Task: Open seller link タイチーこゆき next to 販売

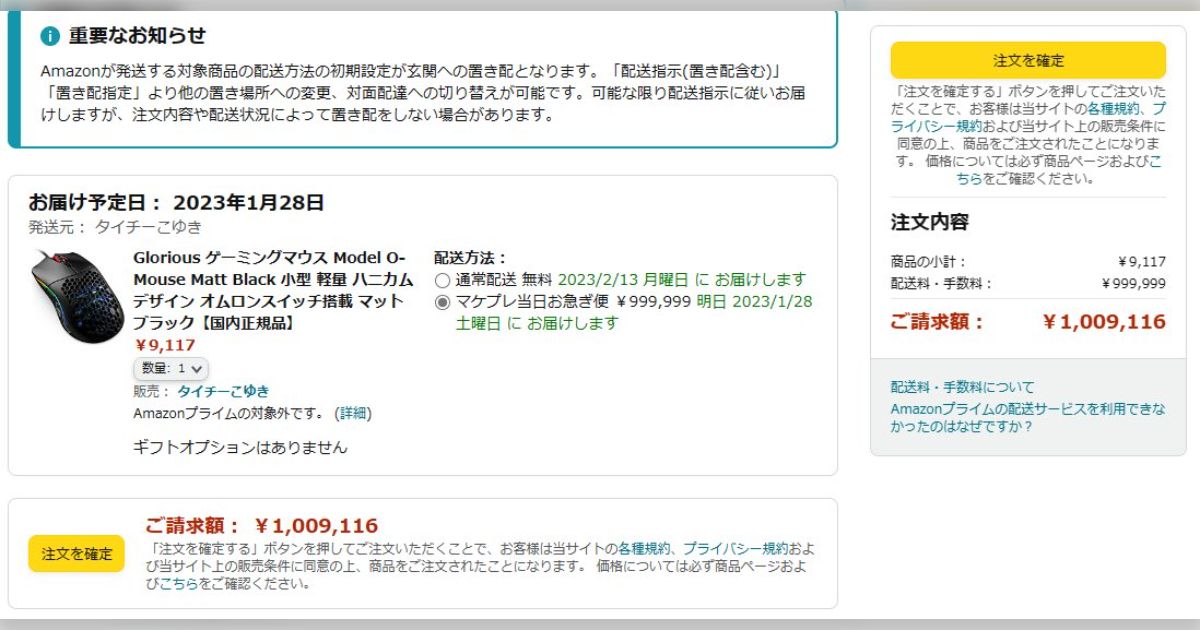Action: (223, 391)
